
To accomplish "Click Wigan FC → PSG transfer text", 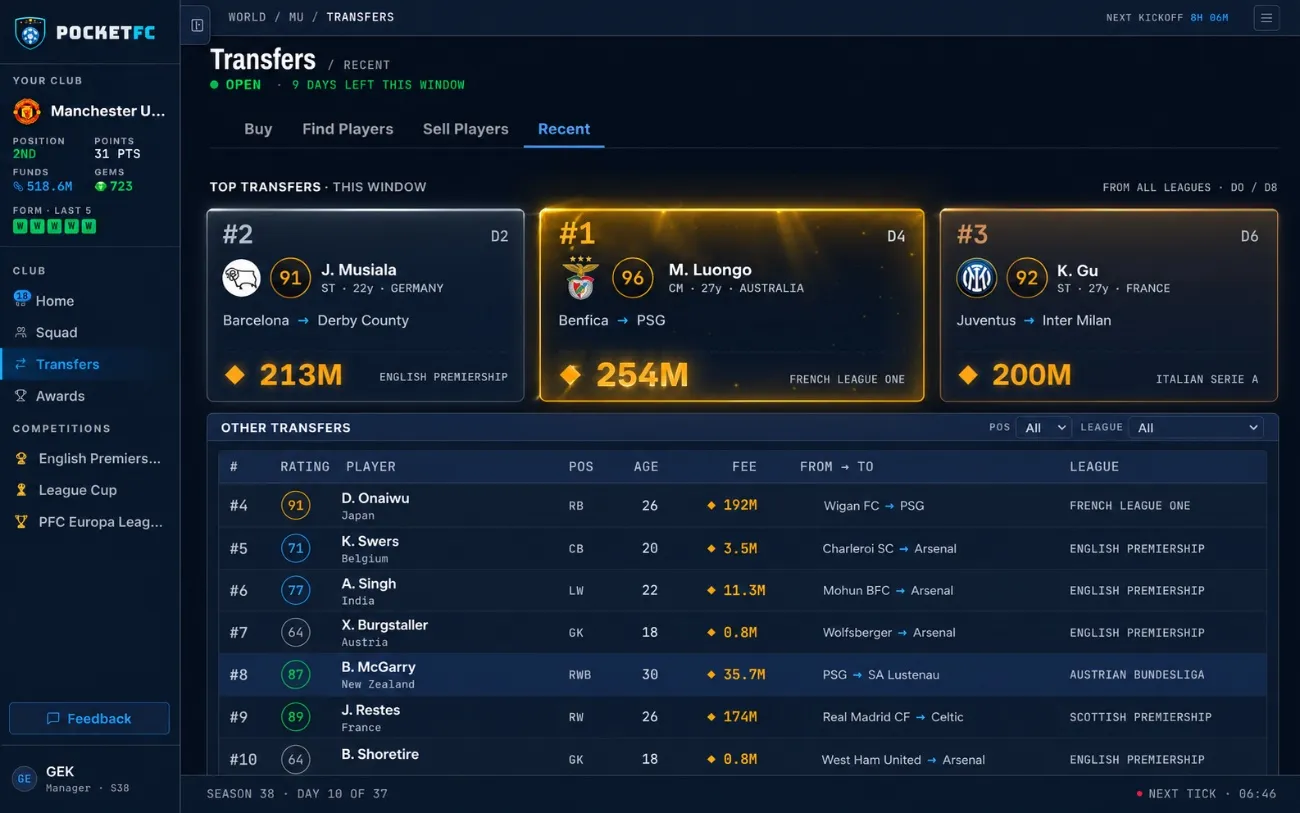I will click(874, 506).
